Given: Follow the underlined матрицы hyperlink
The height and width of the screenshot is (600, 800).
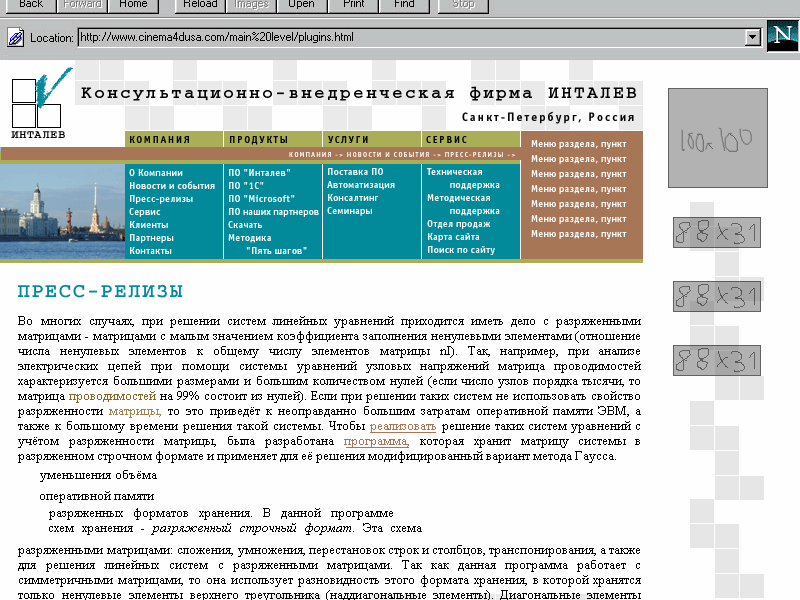Looking at the screenshot, I should pyautogui.click(x=135, y=411).
